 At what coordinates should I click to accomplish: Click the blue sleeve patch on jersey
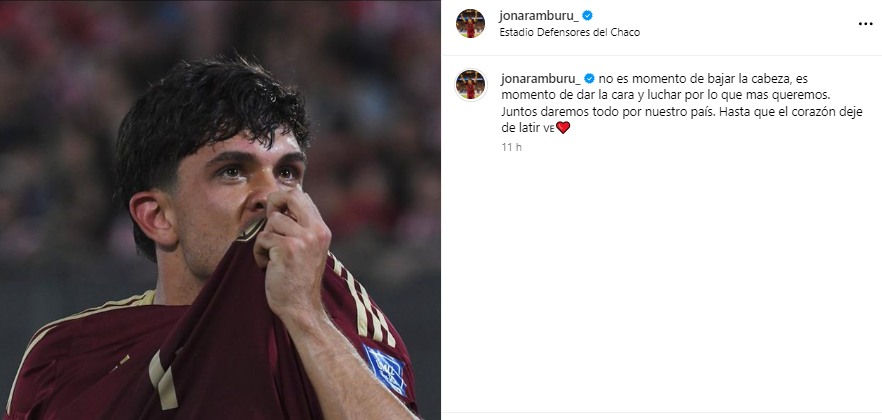click(x=385, y=370)
